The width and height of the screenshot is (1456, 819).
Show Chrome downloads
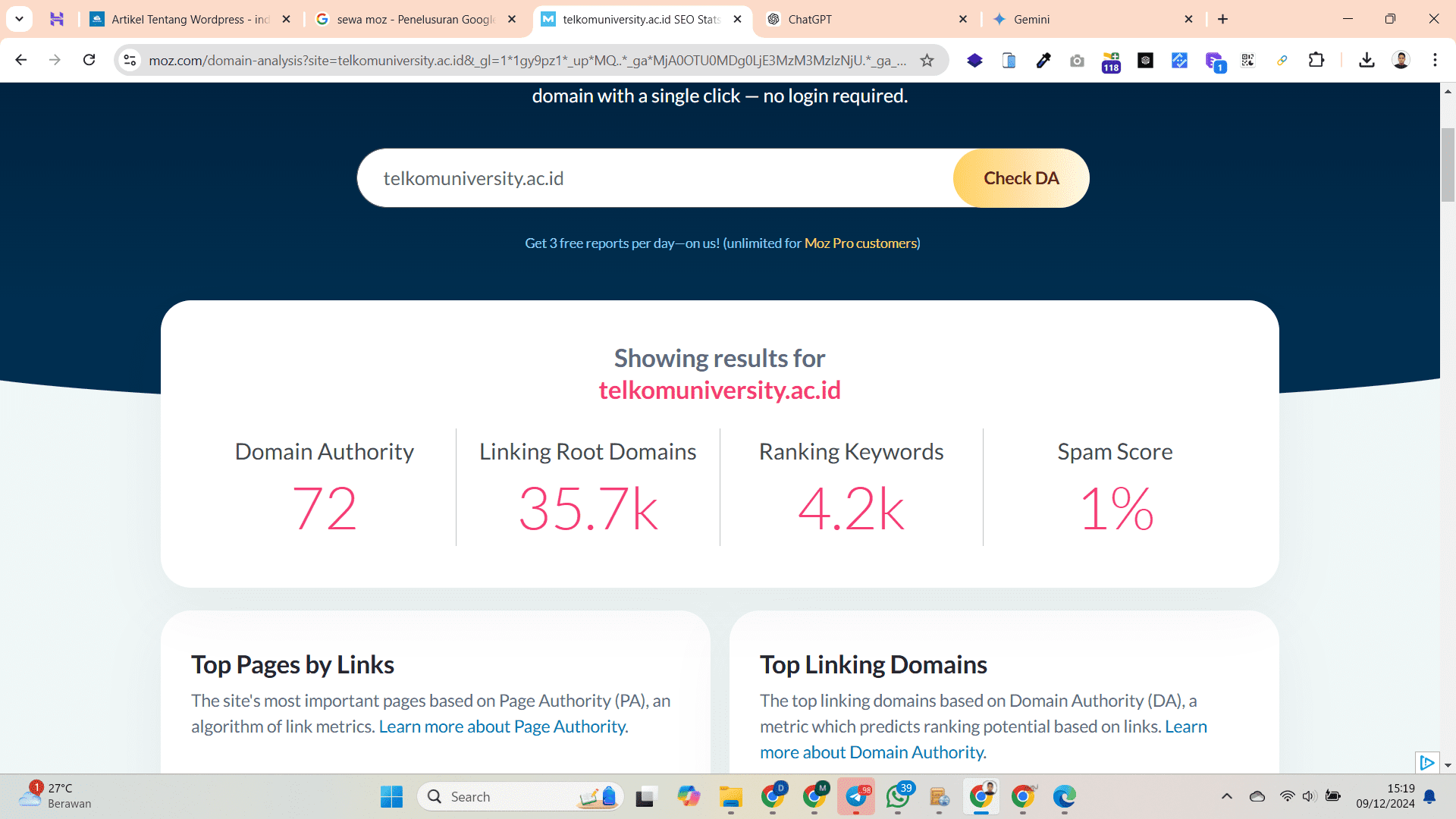[x=1367, y=60]
